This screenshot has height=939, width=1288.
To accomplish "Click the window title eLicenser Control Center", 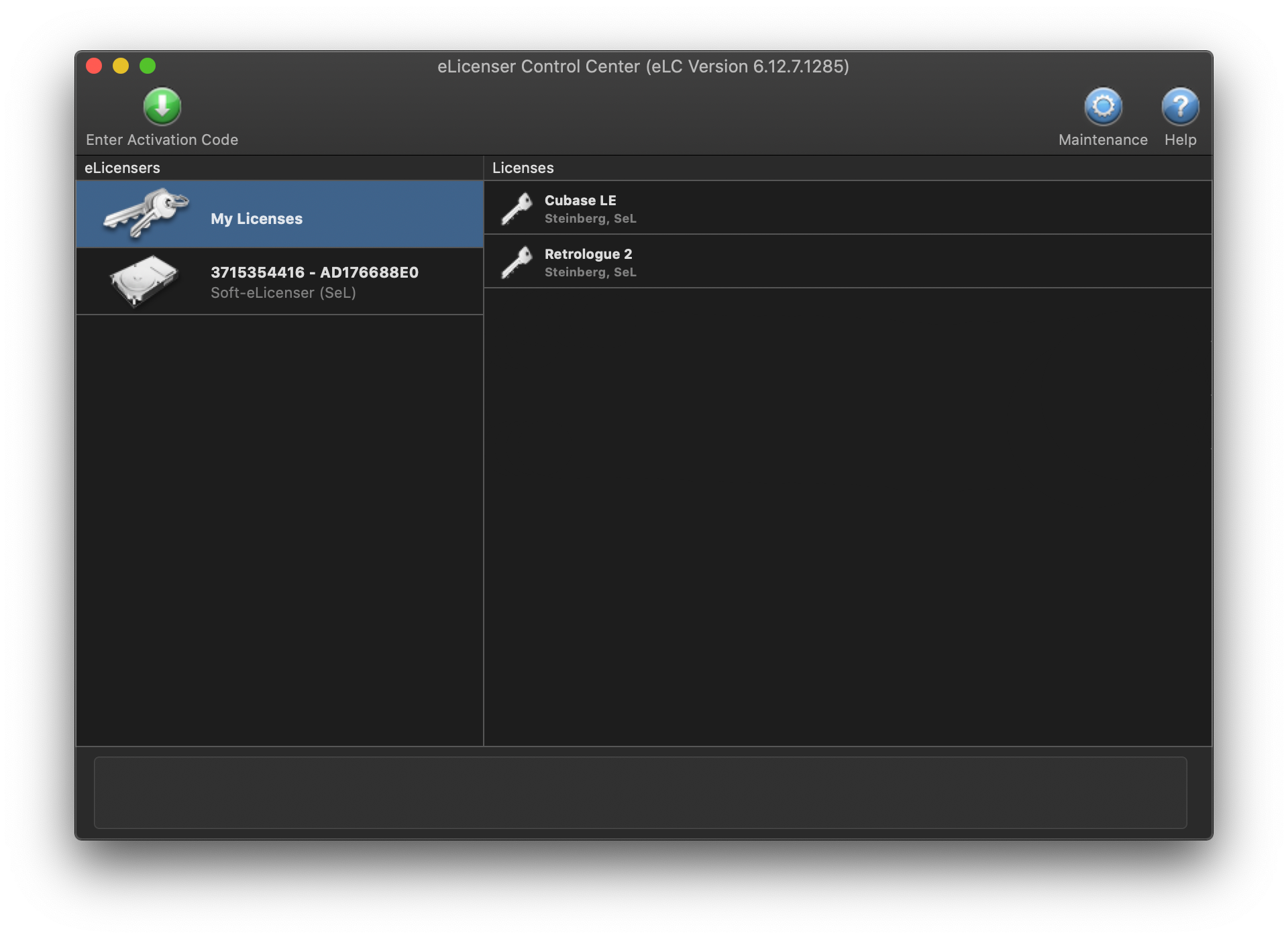I will click(x=643, y=66).
